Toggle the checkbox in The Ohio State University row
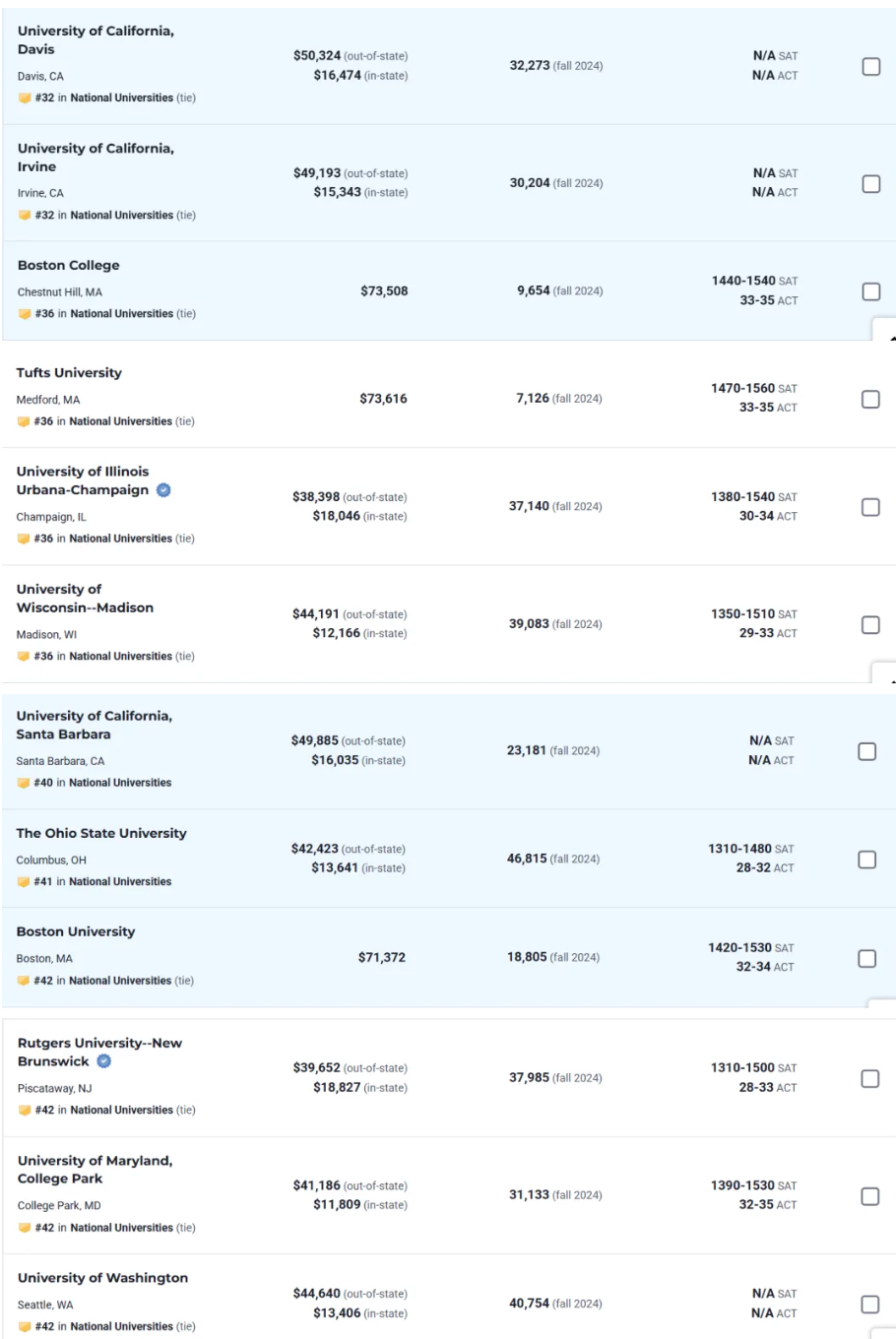Screen dimensions: 896x1339 (867, 860)
